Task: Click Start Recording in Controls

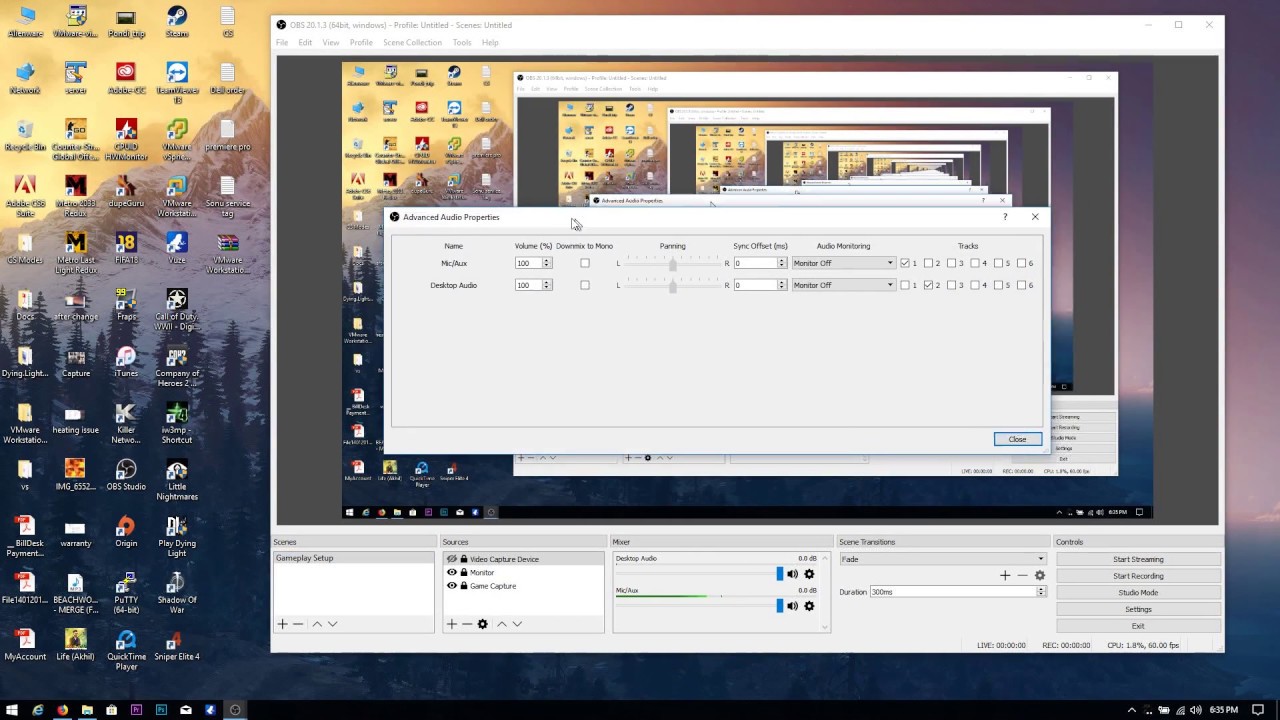Action: pyautogui.click(x=1138, y=576)
